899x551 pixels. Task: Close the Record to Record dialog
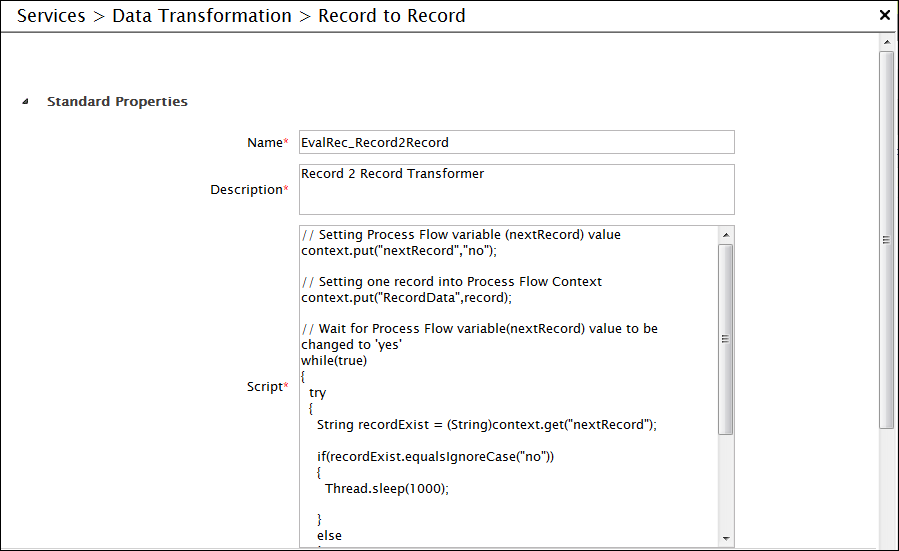[885, 15]
